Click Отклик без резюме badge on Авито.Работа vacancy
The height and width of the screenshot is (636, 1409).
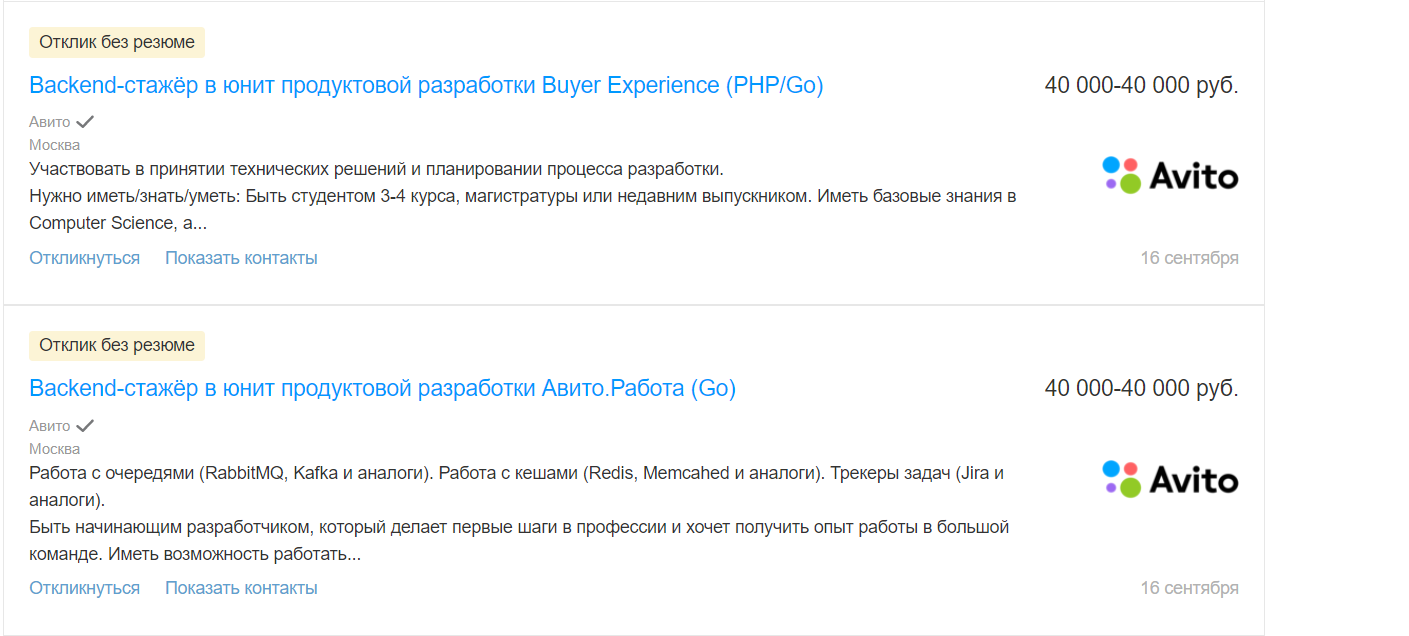click(117, 346)
